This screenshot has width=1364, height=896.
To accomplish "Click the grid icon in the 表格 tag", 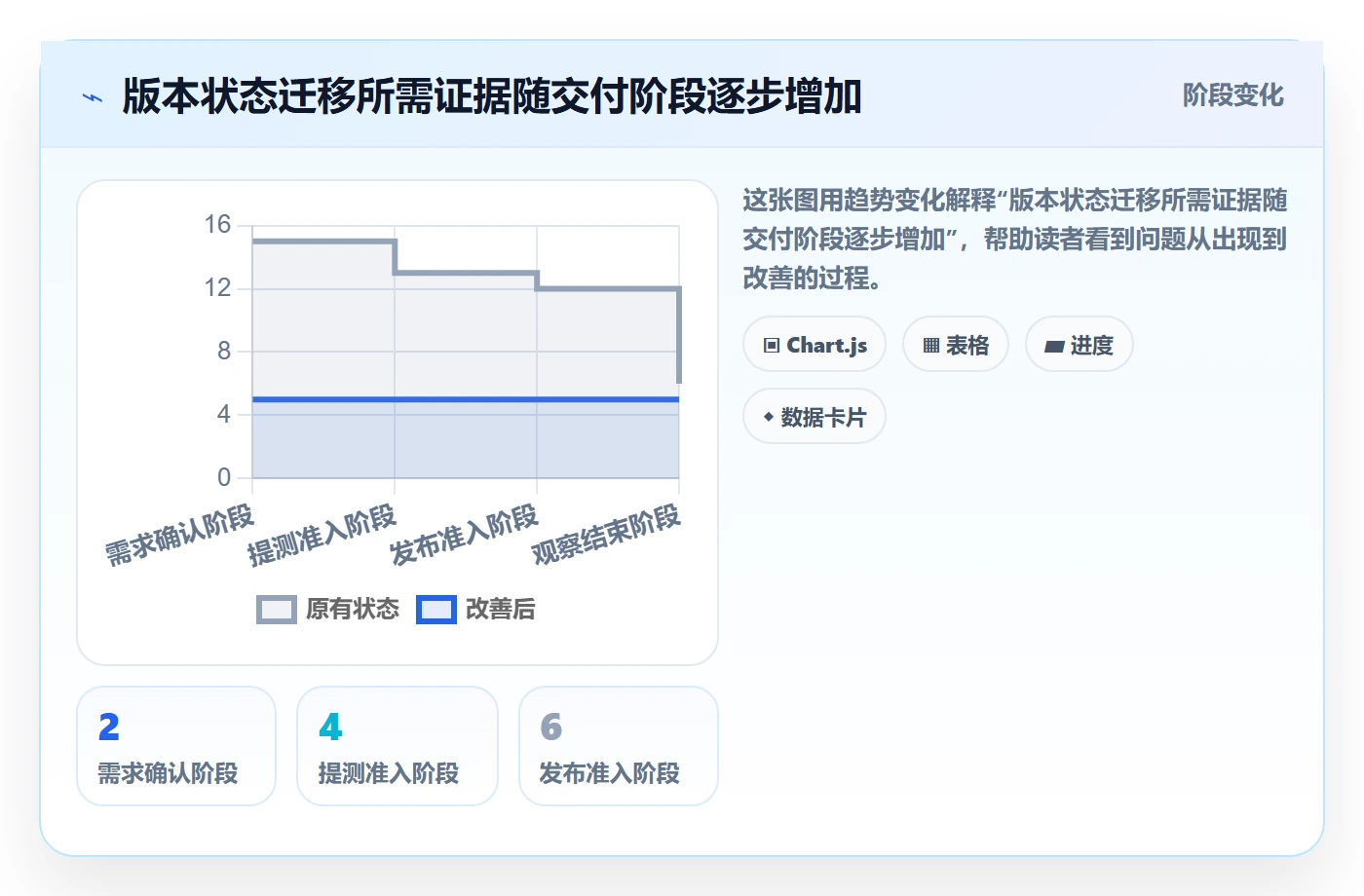I will [x=931, y=346].
